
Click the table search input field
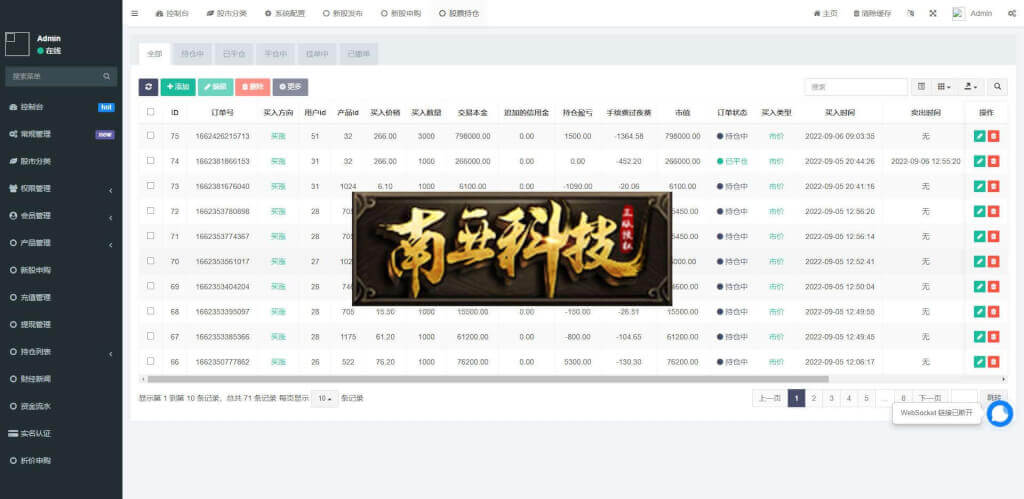(856, 87)
